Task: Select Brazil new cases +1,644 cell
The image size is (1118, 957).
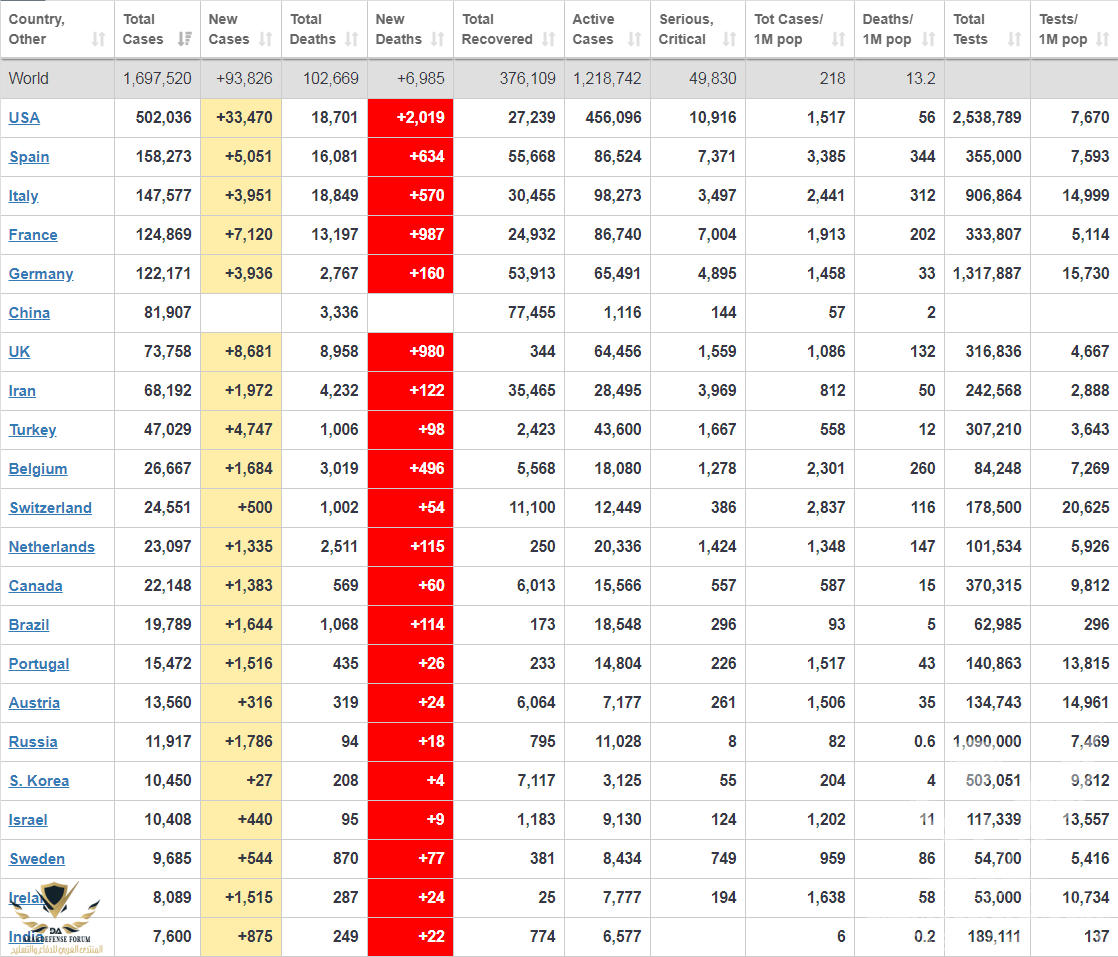Action: 241,625
